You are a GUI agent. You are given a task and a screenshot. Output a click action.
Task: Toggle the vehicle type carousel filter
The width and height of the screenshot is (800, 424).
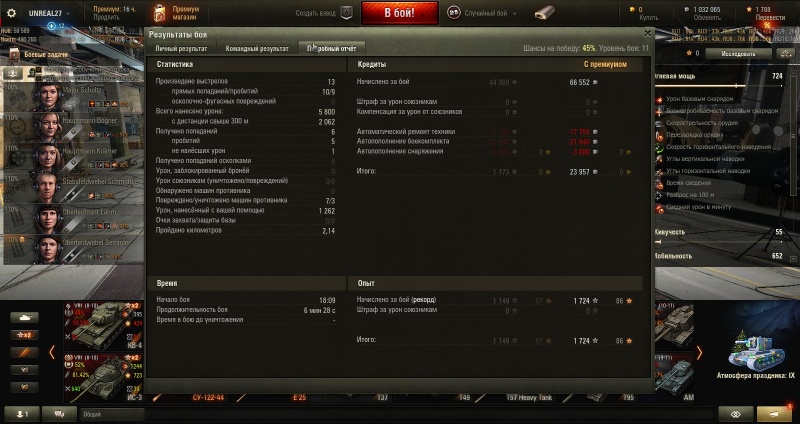24,317
